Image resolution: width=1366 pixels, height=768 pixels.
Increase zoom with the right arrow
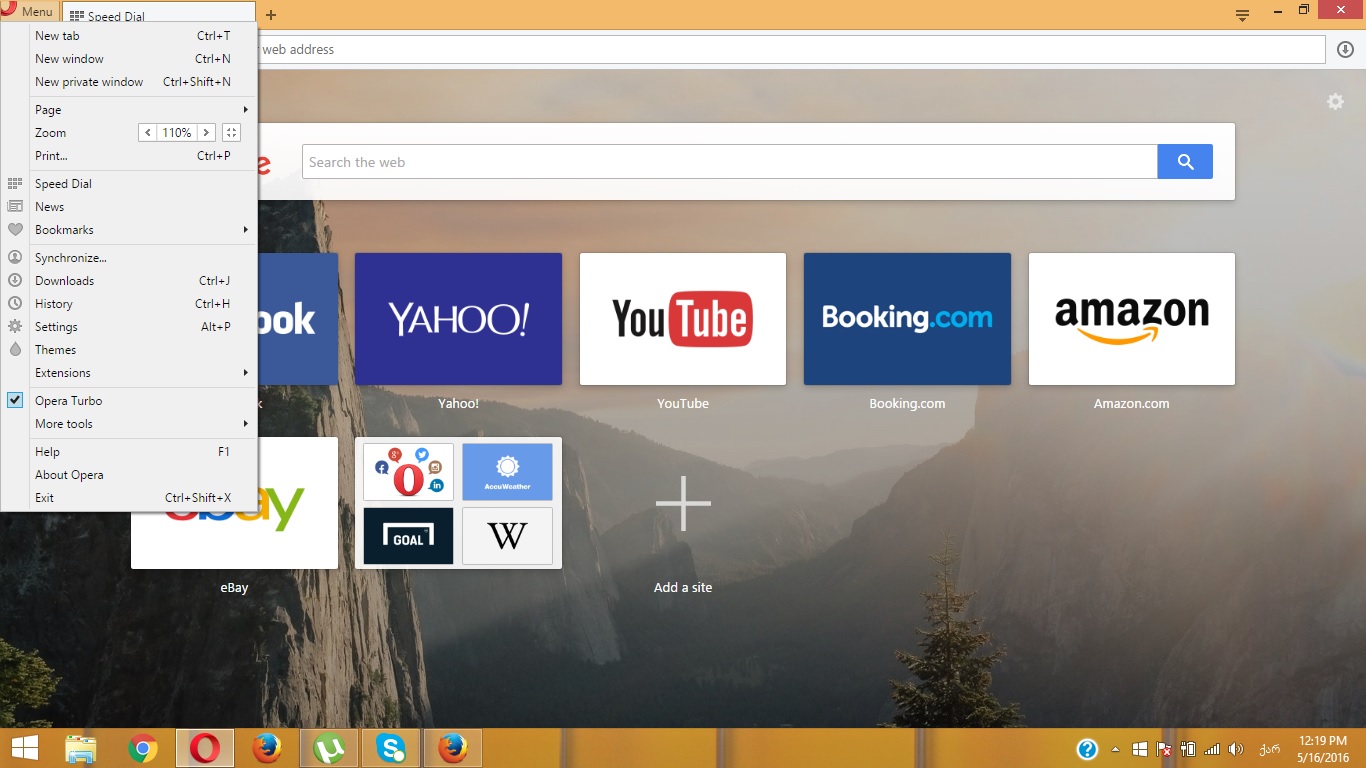coord(206,133)
